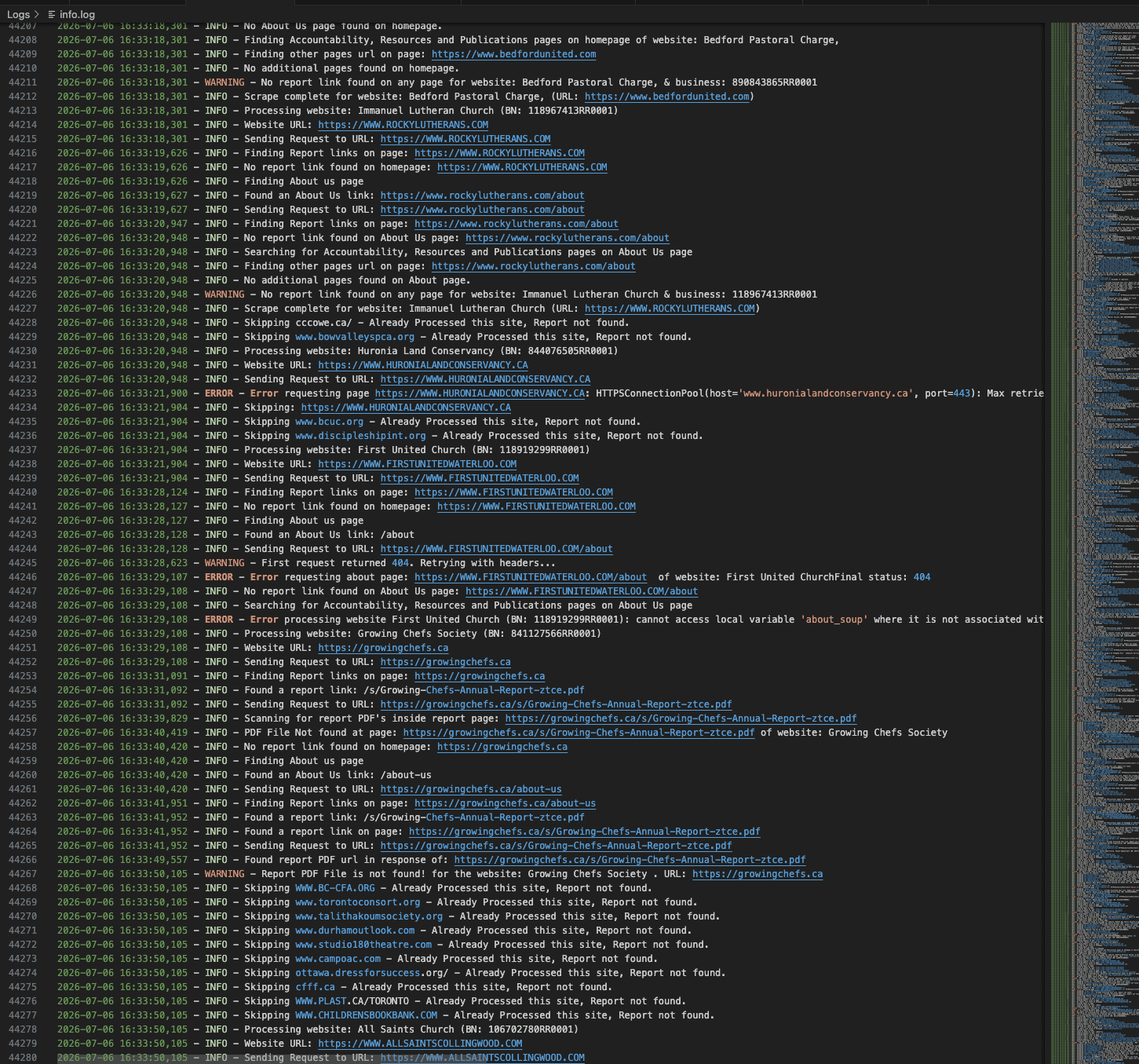Open the FIRSTUNITEDWATERLOO.COM link on line 44241
Screen dimensions: 1139x1064
[x=536, y=506]
